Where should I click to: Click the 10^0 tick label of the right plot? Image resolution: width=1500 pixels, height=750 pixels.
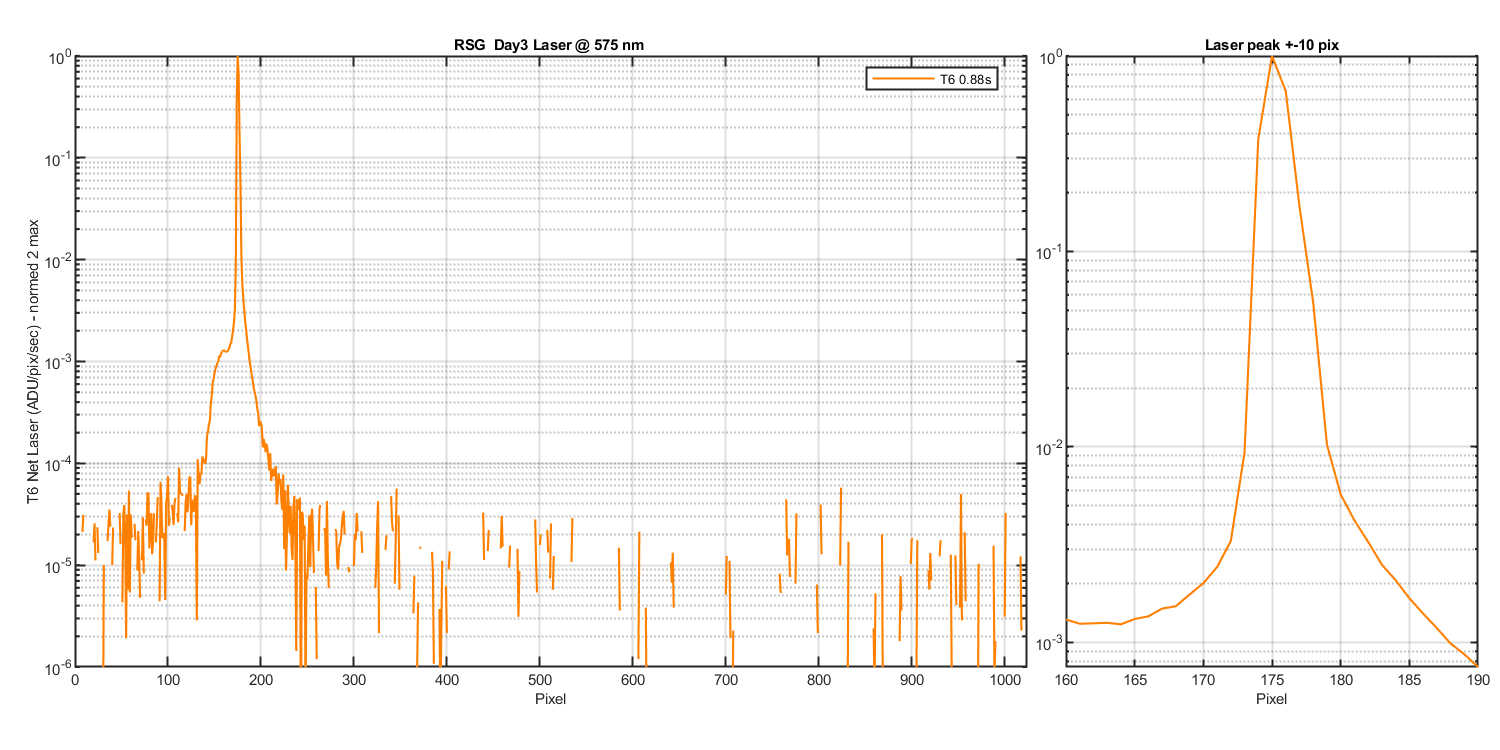(1050, 57)
